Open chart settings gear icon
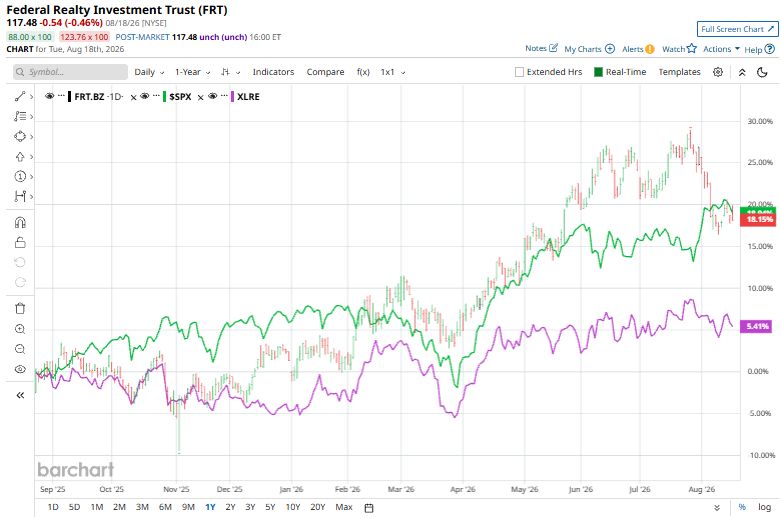 click(718, 72)
